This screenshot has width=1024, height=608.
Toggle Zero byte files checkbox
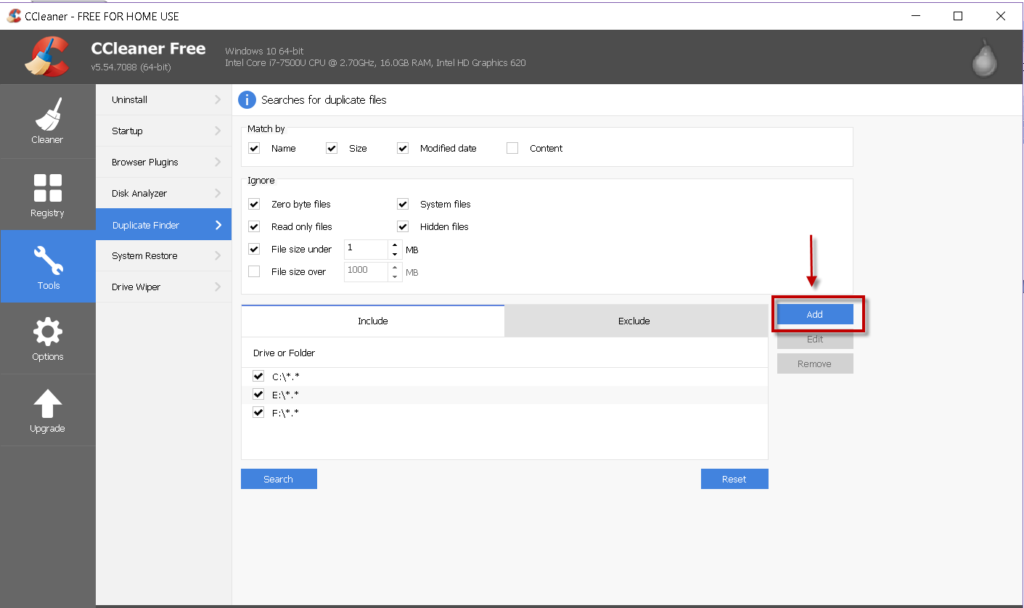coord(254,204)
